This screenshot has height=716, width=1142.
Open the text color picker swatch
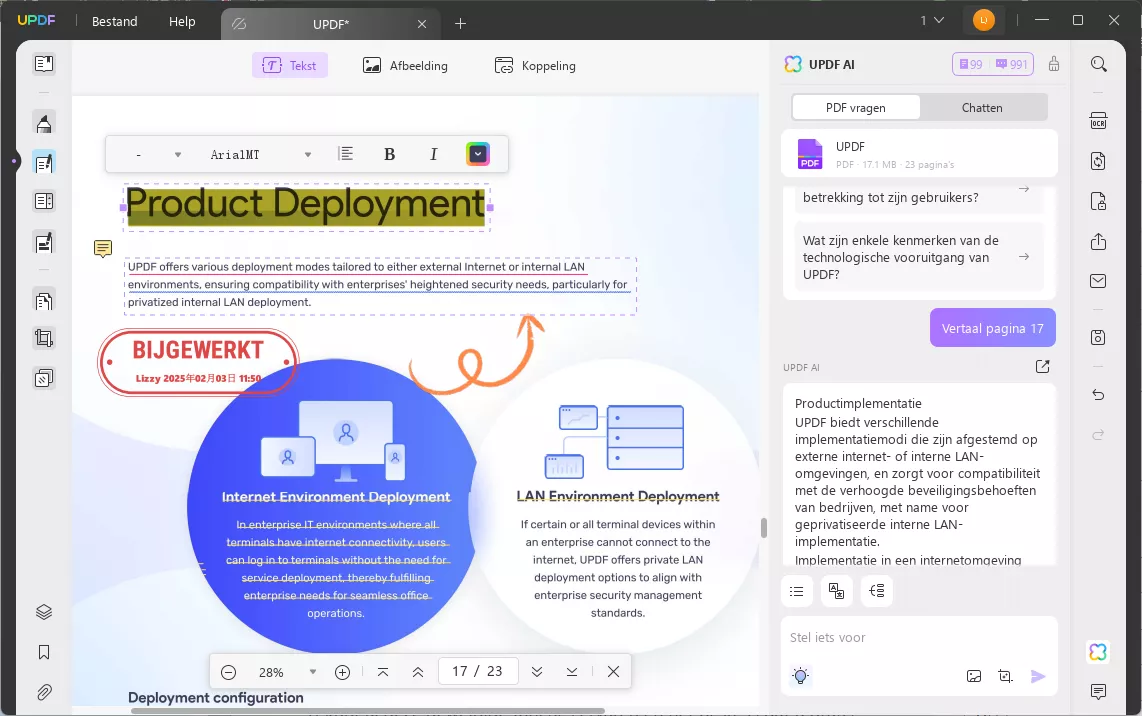tap(478, 154)
